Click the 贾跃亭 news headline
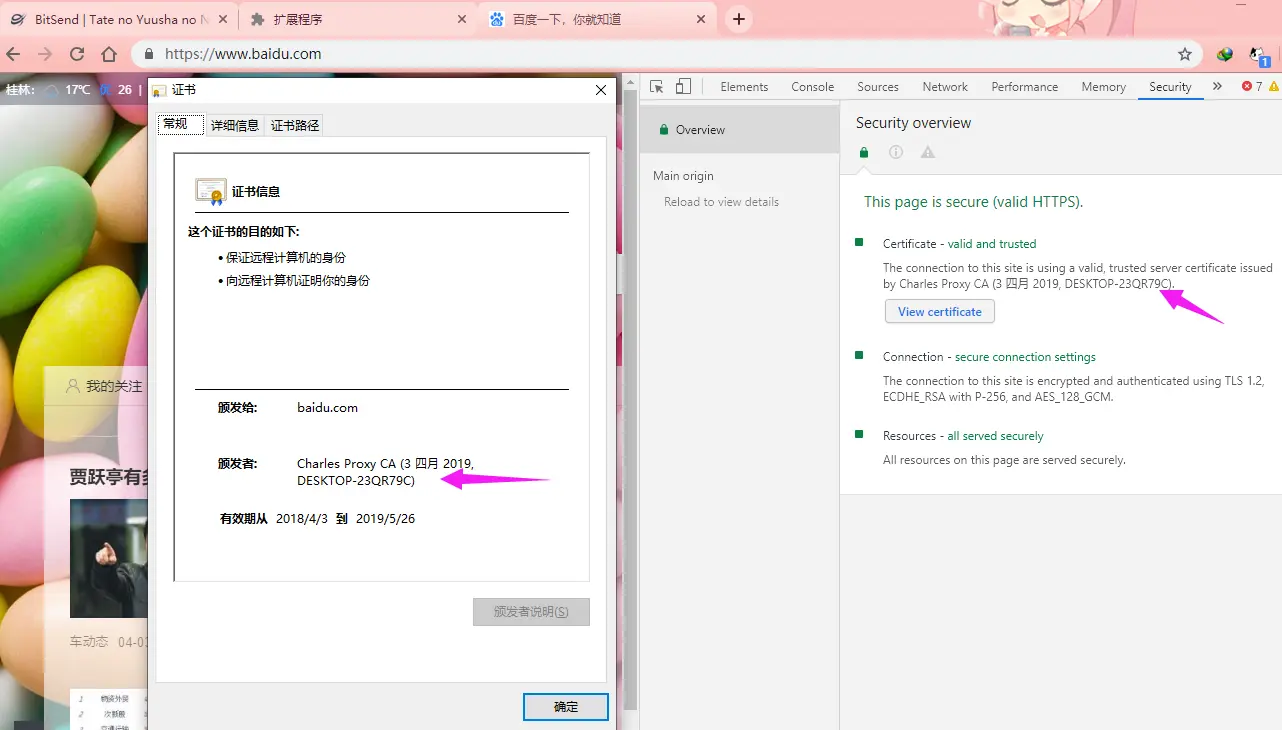1282x730 pixels. [x=109, y=477]
